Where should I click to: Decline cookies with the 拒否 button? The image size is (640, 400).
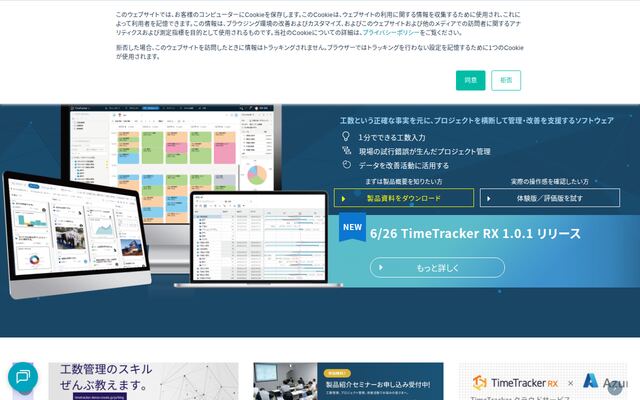coord(506,80)
